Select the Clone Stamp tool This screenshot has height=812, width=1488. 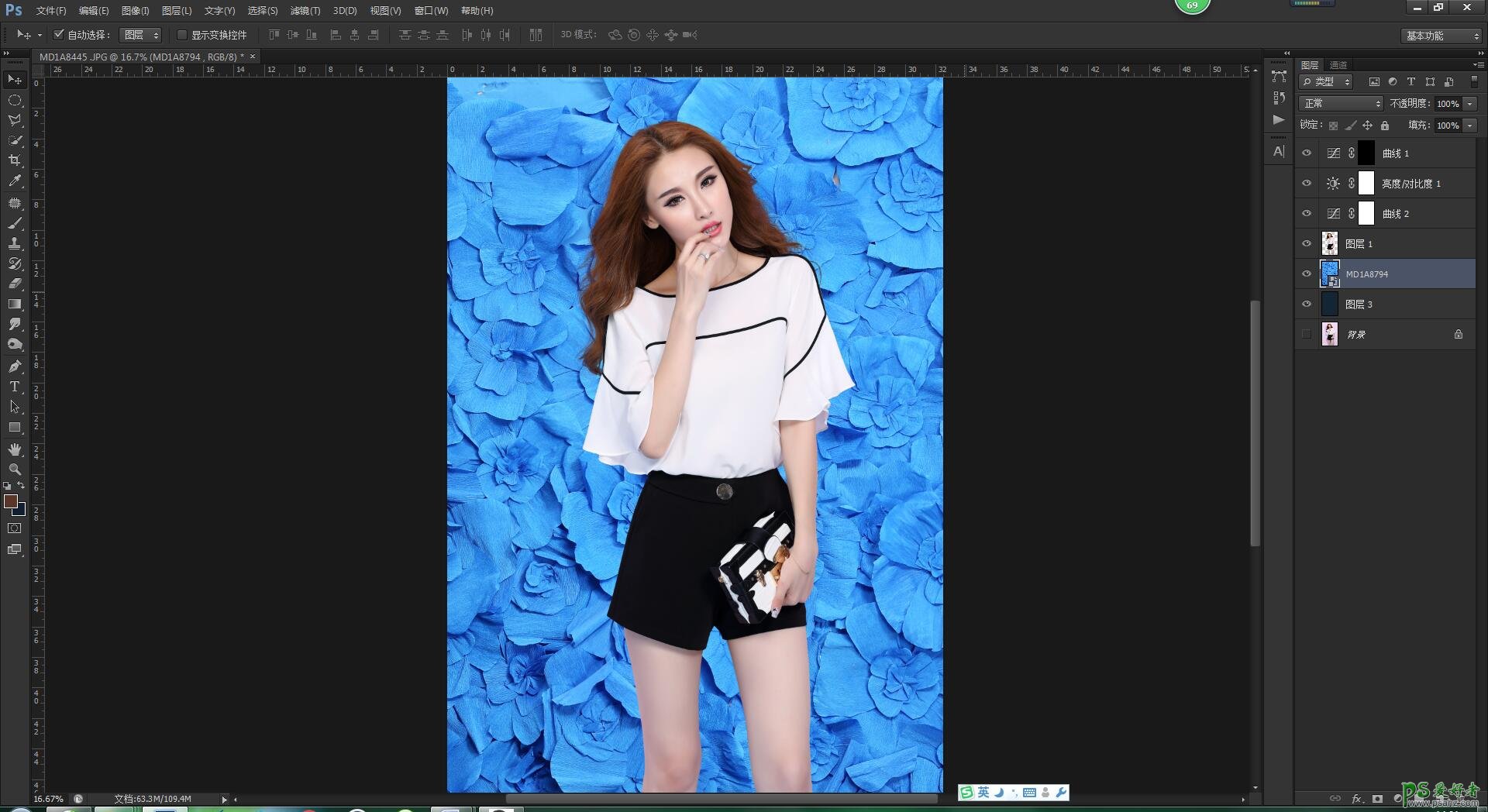pos(15,243)
